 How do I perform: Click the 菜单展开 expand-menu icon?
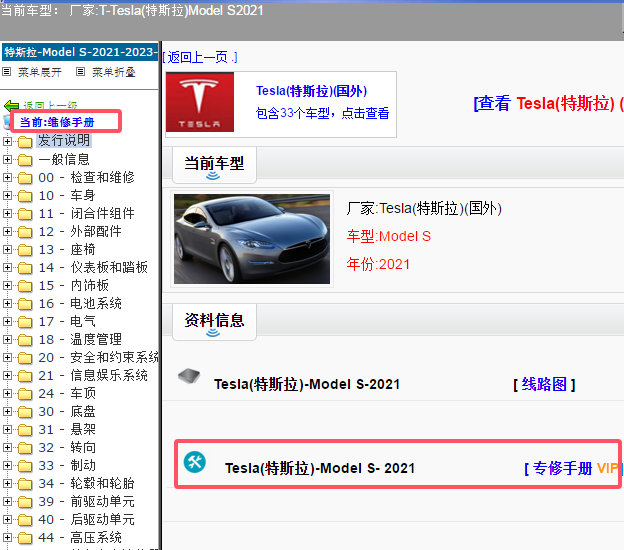[x=6, y=72]
